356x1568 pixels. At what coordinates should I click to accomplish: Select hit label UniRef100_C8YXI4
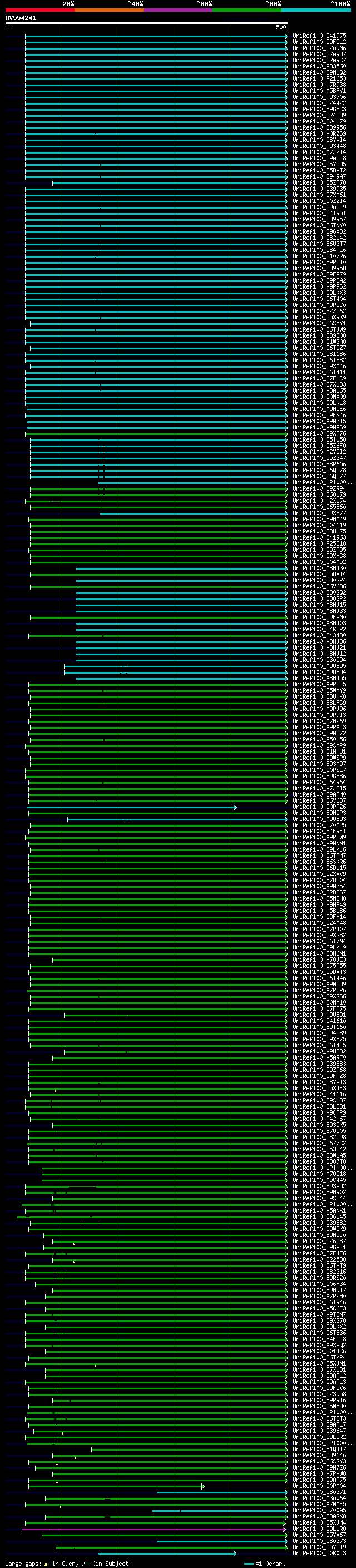[x=319, y=140]
